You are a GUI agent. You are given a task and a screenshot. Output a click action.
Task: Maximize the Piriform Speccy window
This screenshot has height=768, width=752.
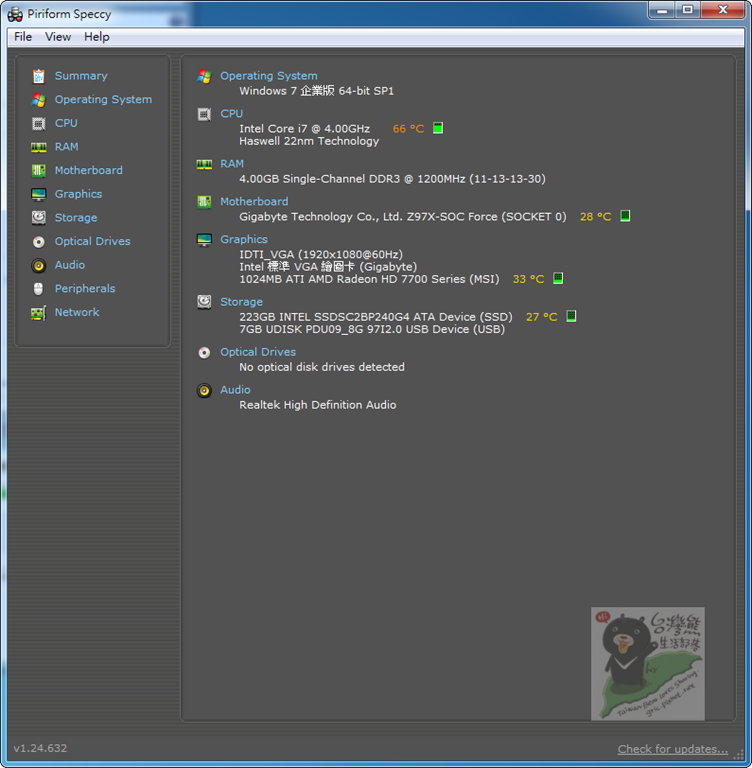pyautogui.click(x=688, y=9)
